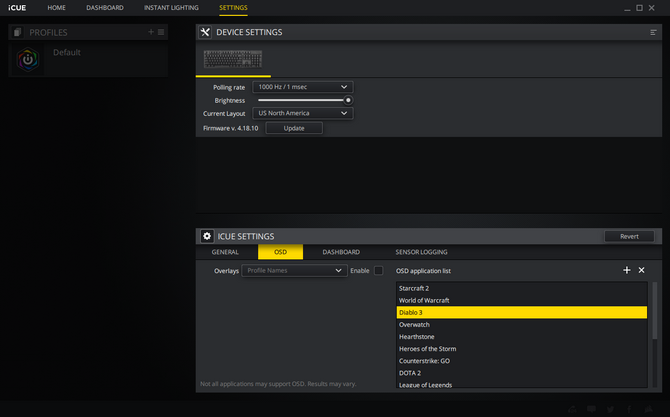Open the chat bubble icon in the footer

point(591,409)
